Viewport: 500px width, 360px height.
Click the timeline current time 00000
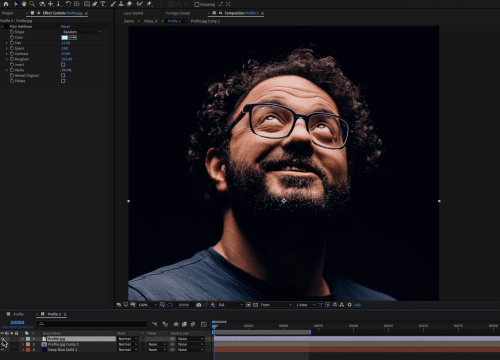[x=17, y=322]
